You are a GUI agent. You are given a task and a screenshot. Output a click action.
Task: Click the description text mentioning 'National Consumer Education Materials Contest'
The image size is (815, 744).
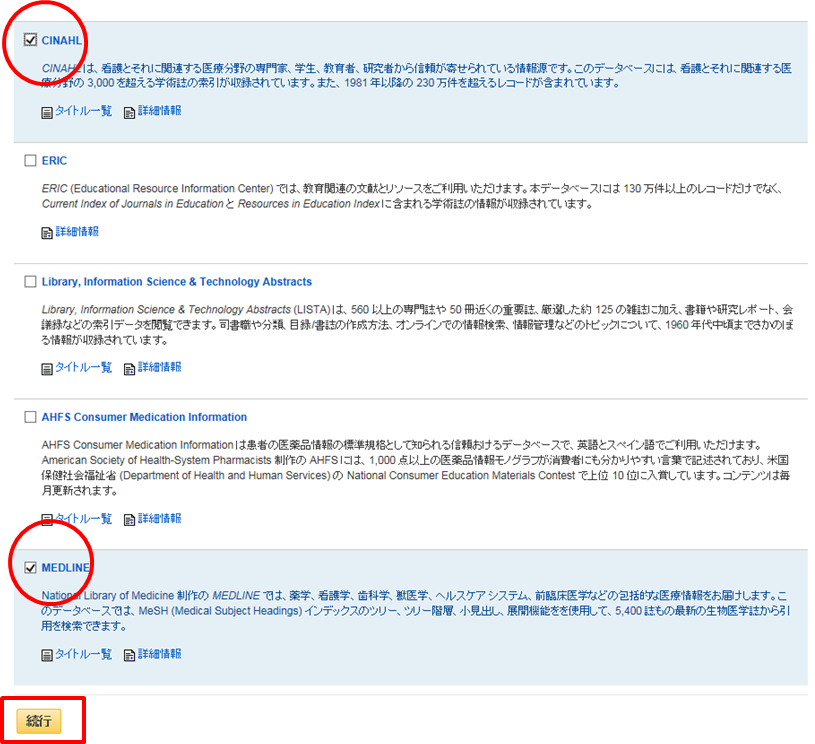coord(416,468)
